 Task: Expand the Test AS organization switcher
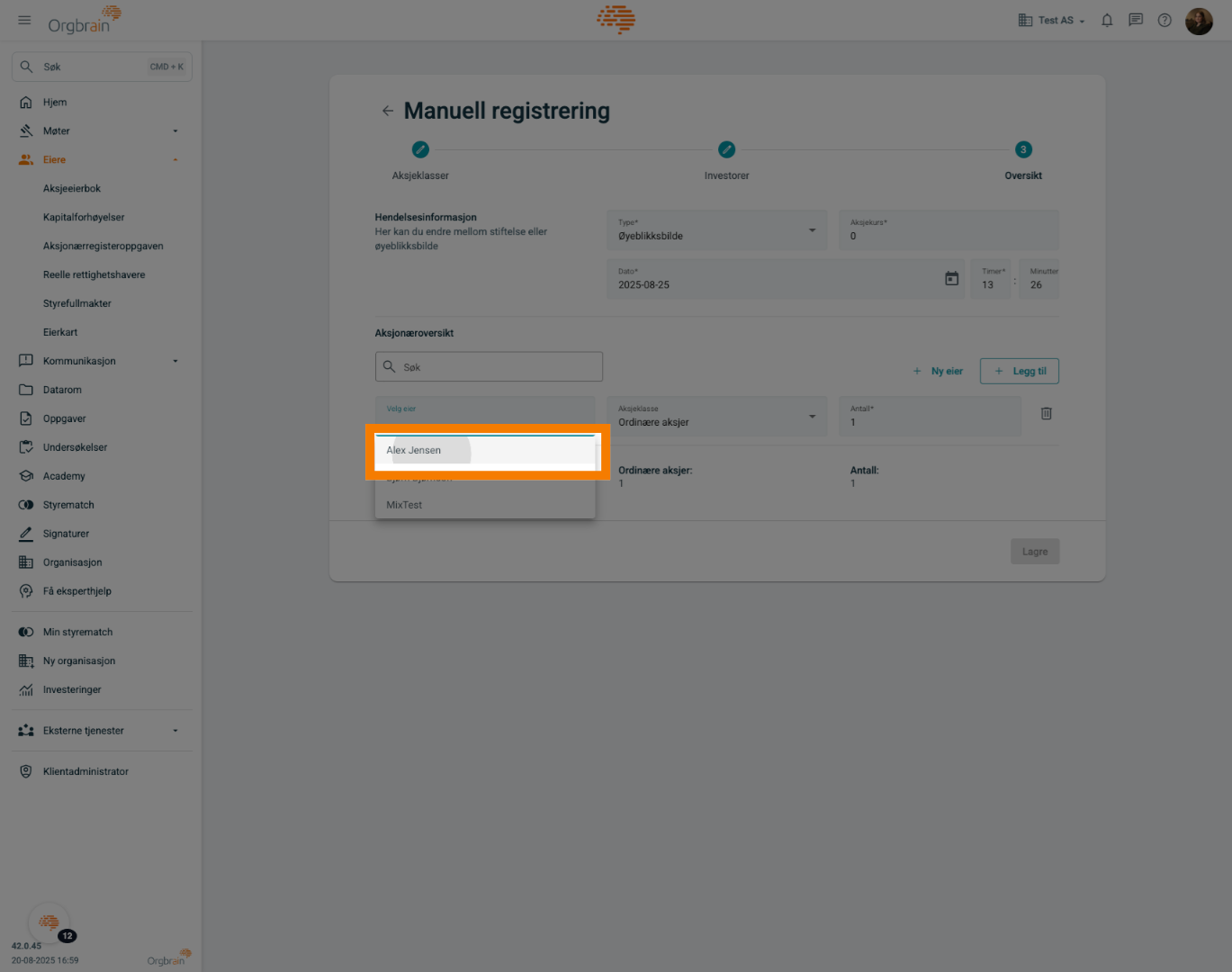1051,20
